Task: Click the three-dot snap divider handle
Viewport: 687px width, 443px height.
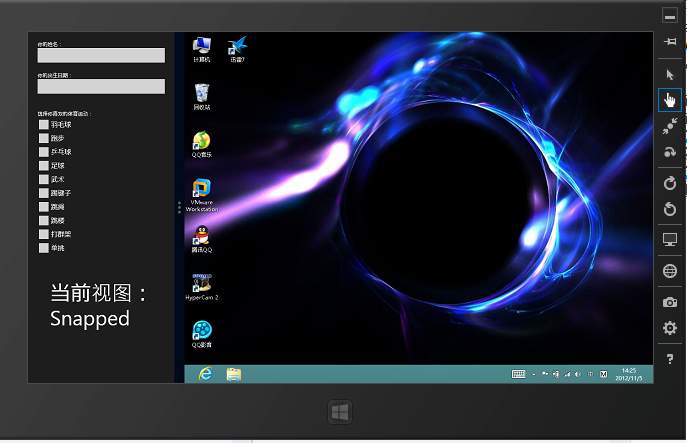Action: (x=179, y=207)
